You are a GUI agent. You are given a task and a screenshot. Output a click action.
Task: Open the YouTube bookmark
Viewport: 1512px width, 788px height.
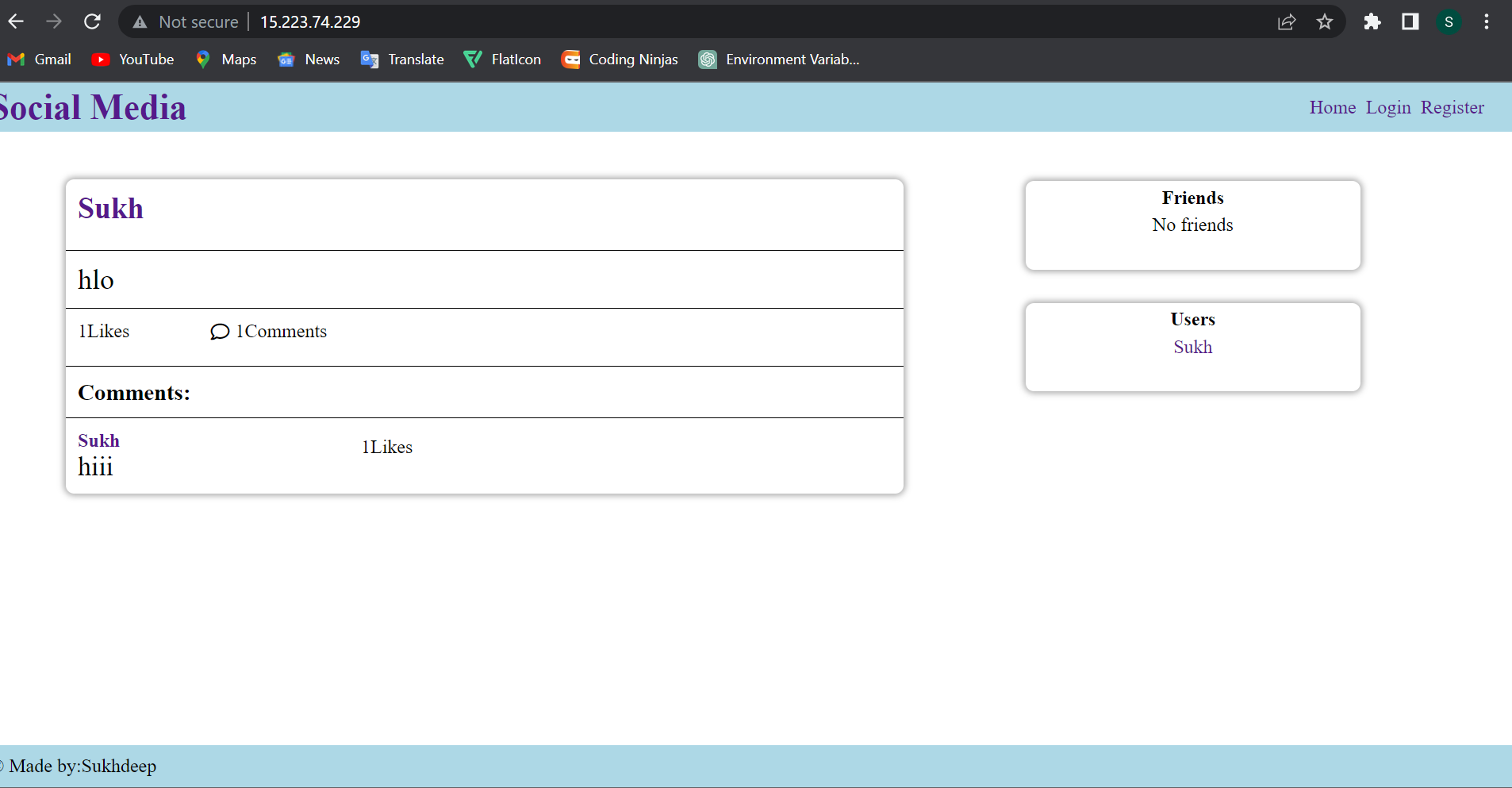pyautogui.click(x=133, y=60)
